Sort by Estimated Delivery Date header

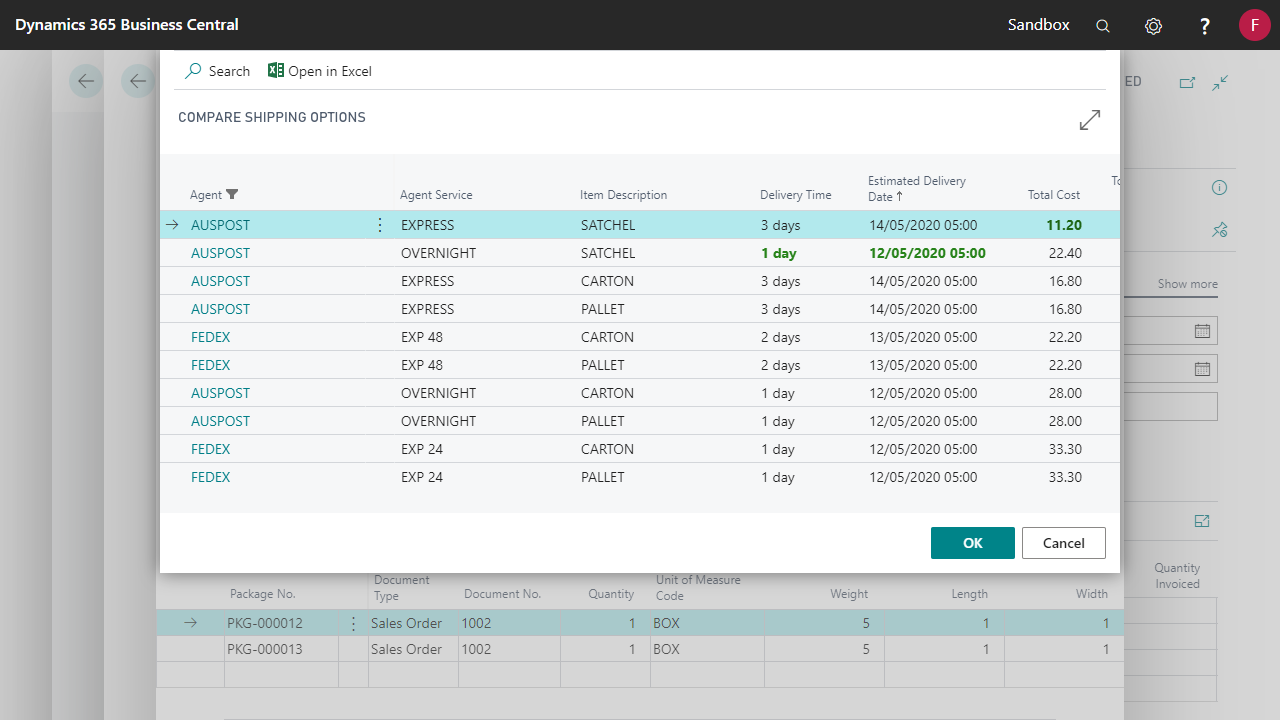(x=917, y=188)
